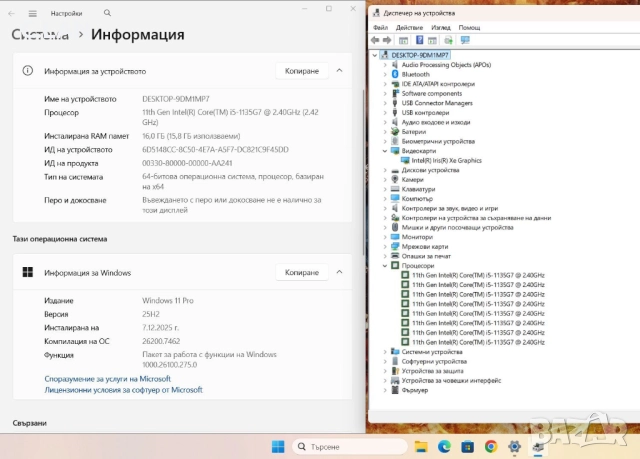Open Microsoft Edge from taskbar
The image size is (640, 459).
[444, 447]
